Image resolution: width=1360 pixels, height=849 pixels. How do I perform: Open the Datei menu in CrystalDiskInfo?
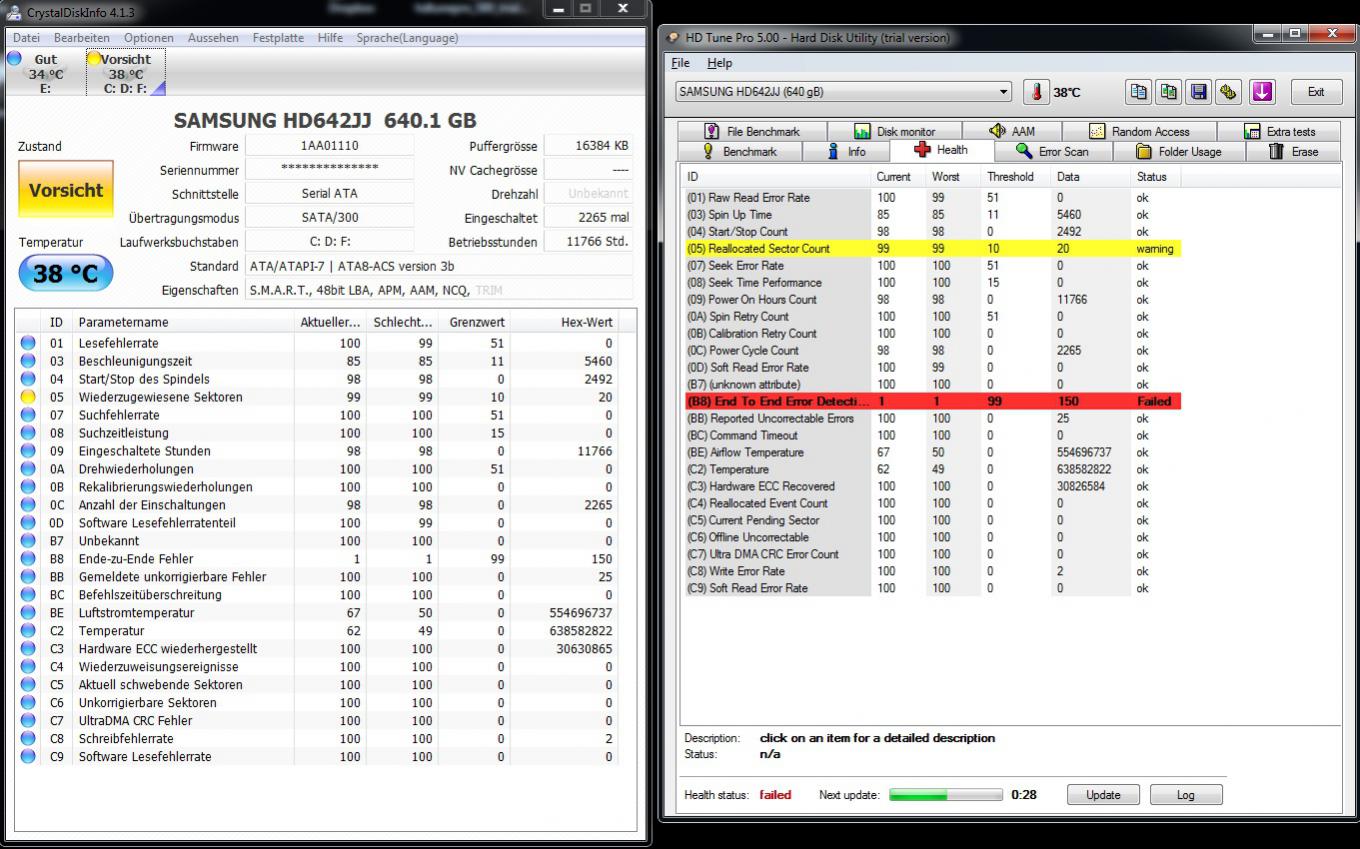[x=26, y=38]
